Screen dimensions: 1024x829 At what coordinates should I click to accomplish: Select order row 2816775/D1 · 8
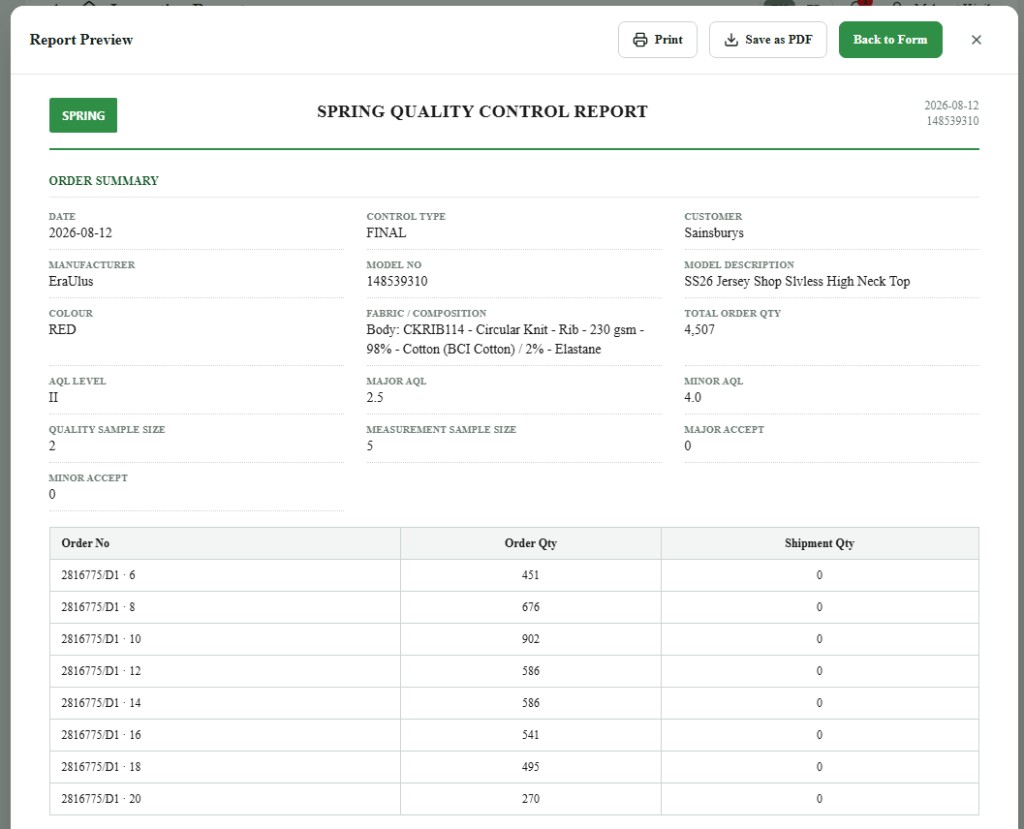click(x=514, y=608)
